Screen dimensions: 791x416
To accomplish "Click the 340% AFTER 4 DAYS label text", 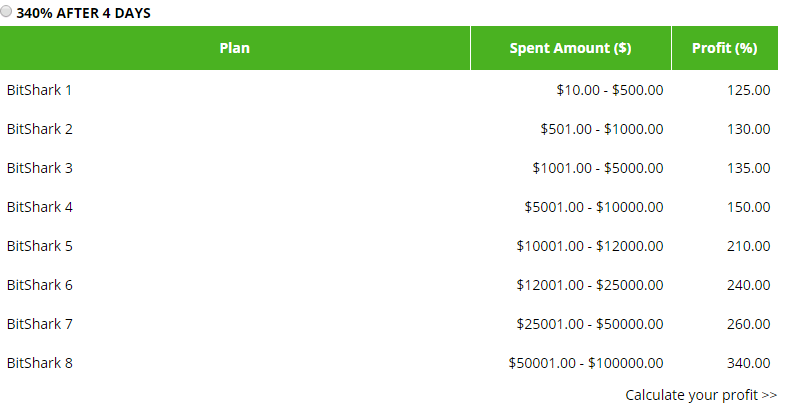I will [83, 14].
